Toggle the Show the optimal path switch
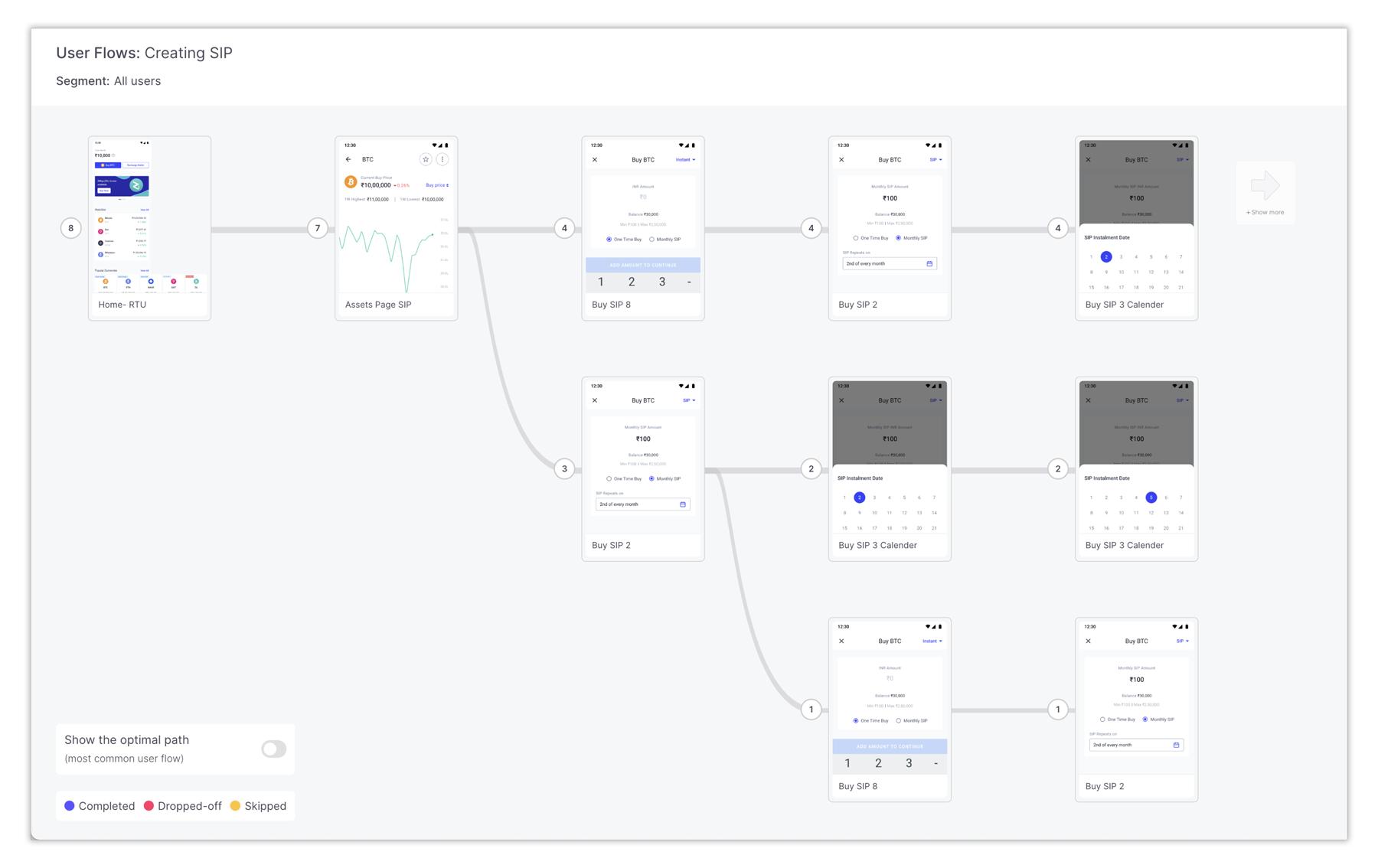This screenshot has width=1378, height=868. 273,749
